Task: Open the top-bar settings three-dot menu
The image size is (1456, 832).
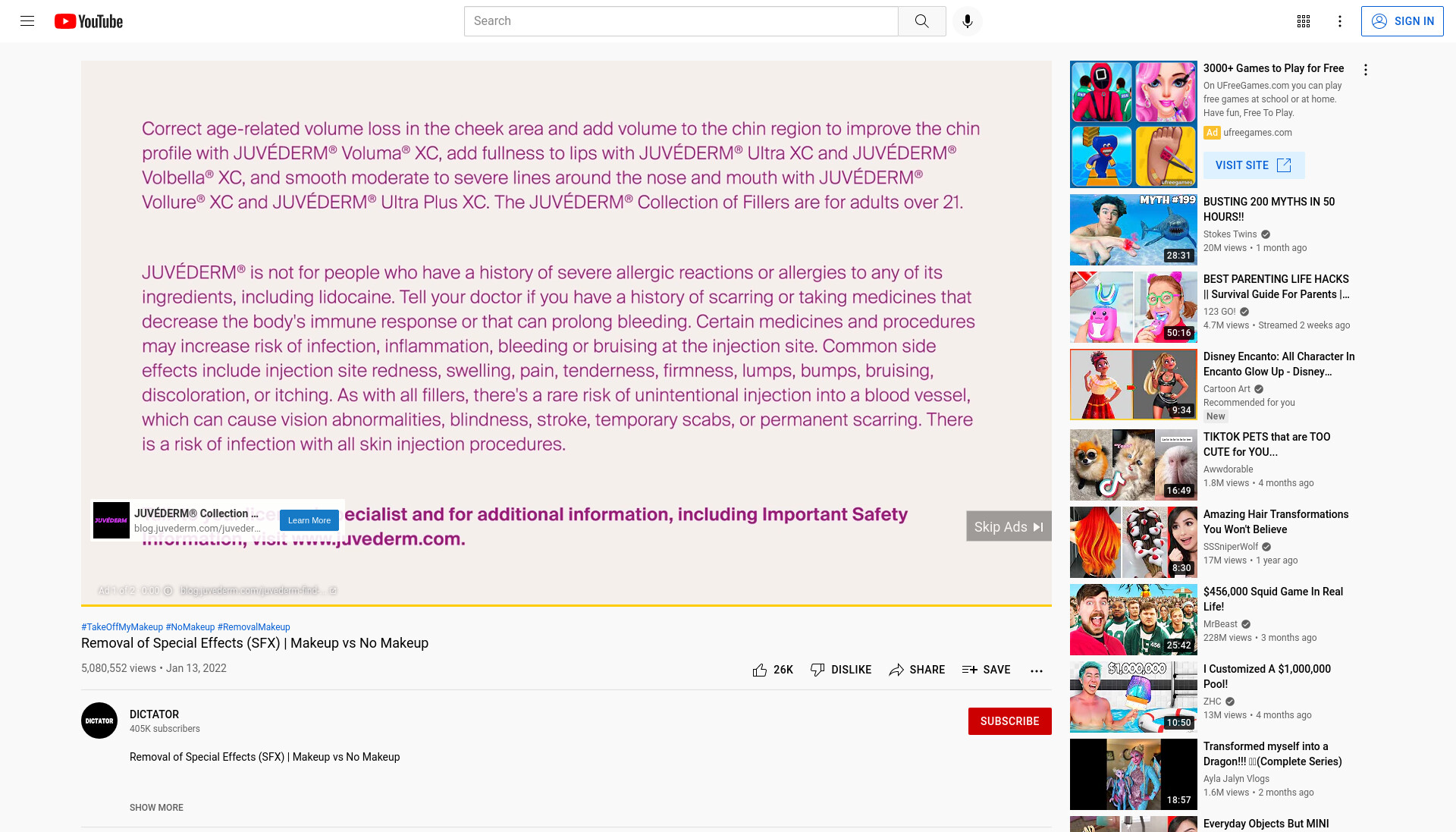Action: coord(1340,21)
